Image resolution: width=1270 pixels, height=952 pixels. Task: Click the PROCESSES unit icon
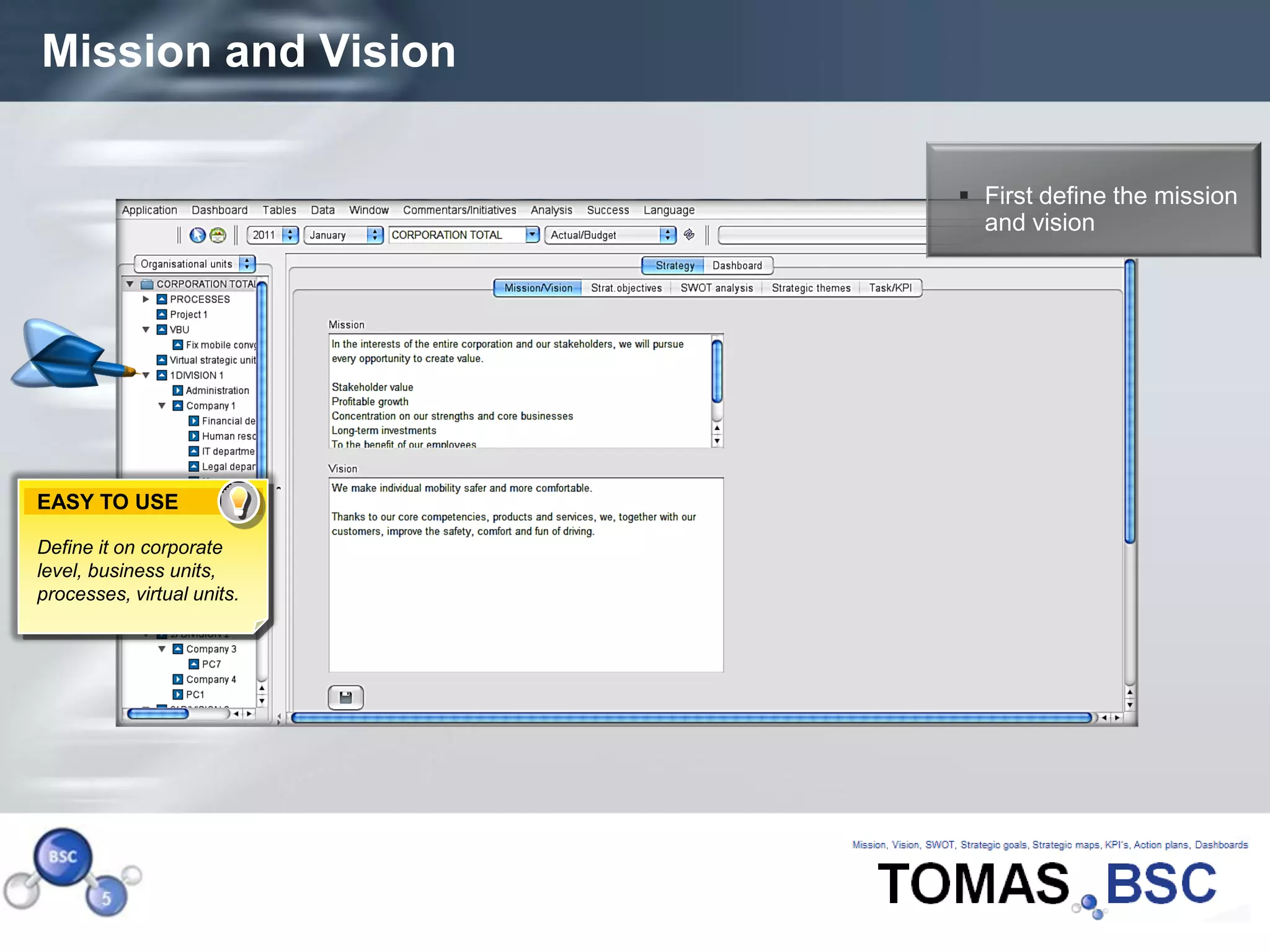162,299
